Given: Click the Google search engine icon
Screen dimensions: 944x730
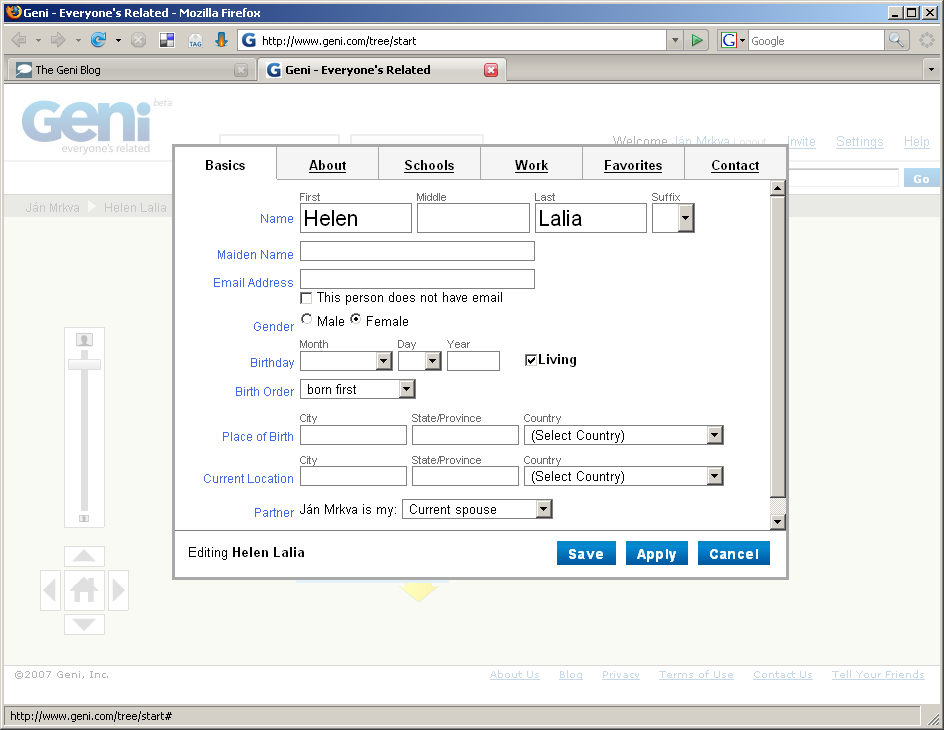Looking at the screenshot, I should [x=728, y=40].
